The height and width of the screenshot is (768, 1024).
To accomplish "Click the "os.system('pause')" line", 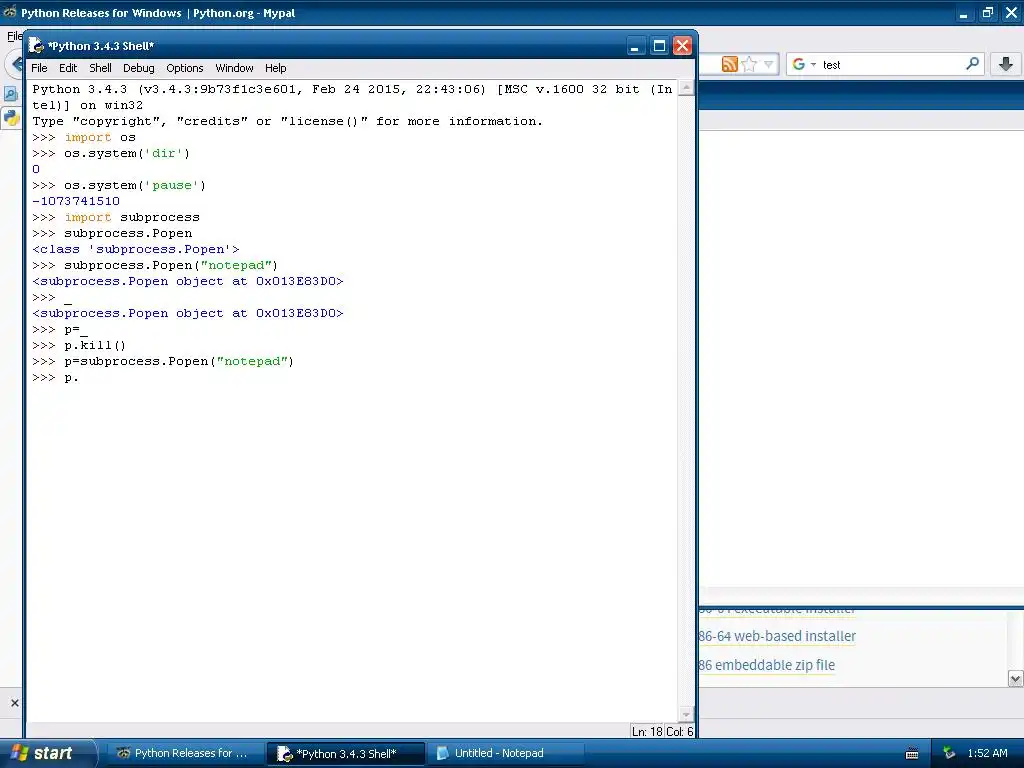I will (x=119, y=185).
